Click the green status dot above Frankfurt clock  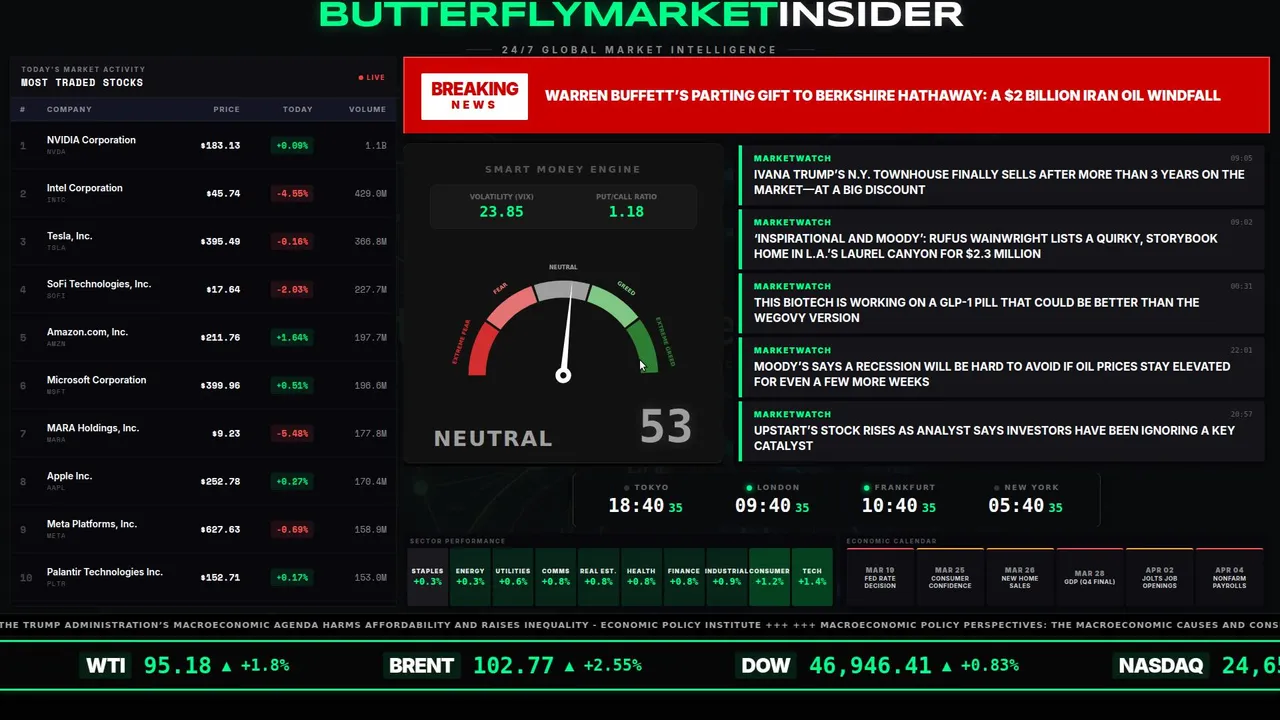click(x=867, y=487)
